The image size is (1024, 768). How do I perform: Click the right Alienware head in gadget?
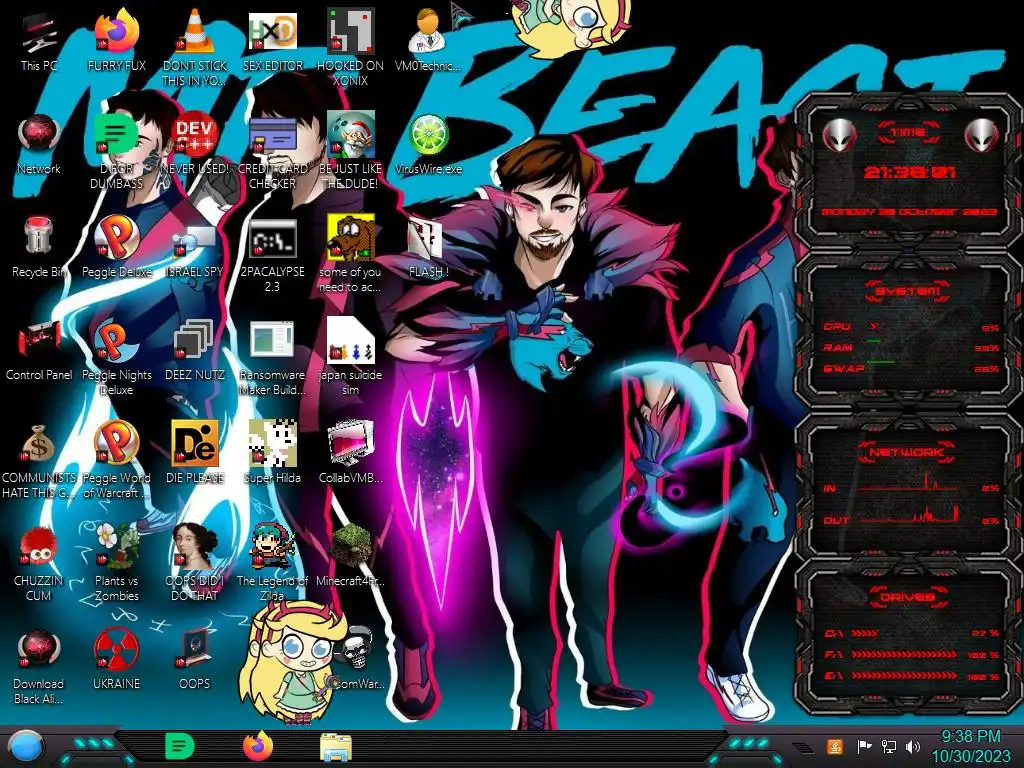[x=981, y=135]
